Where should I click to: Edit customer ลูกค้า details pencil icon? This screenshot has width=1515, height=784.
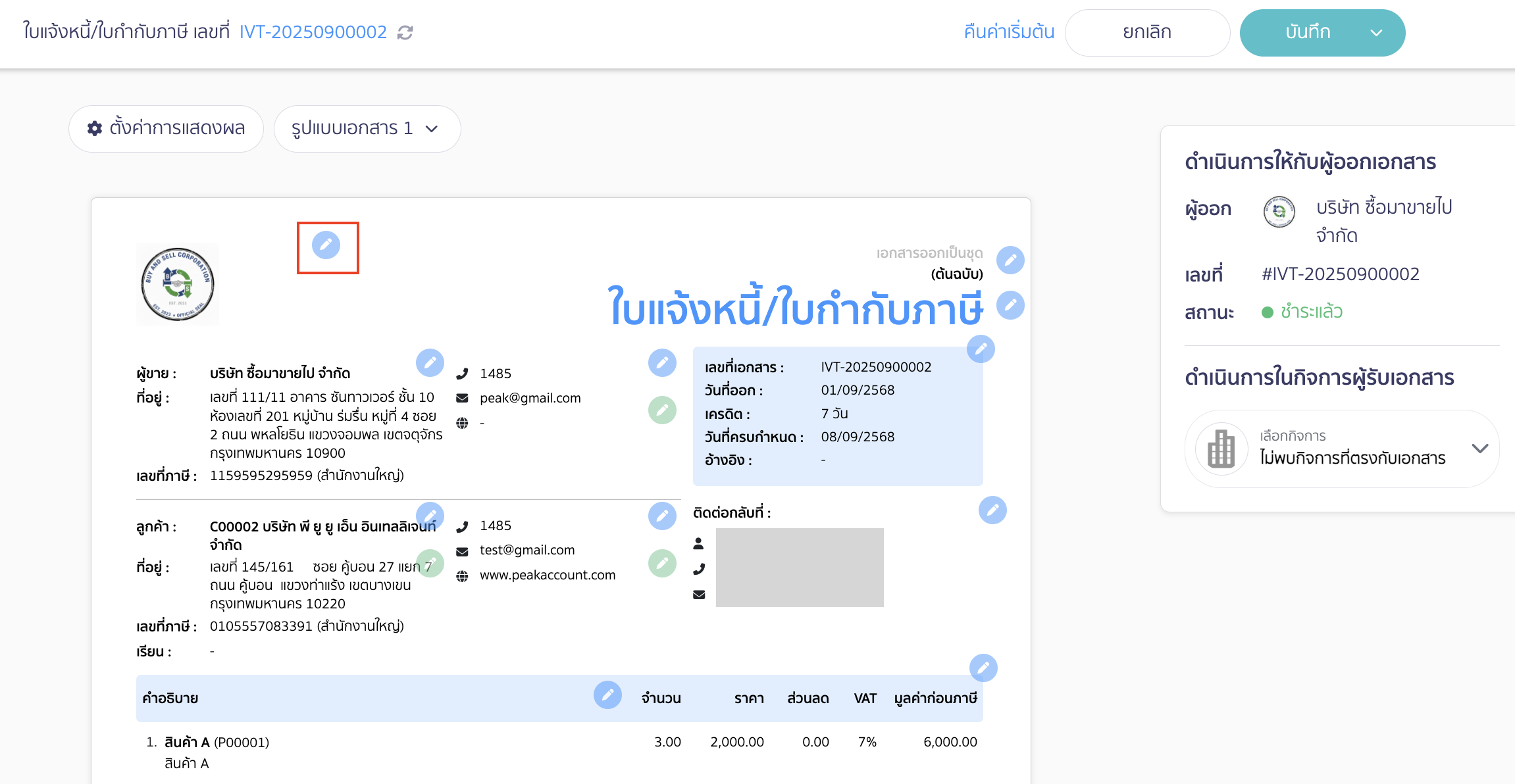click(430, 516)
